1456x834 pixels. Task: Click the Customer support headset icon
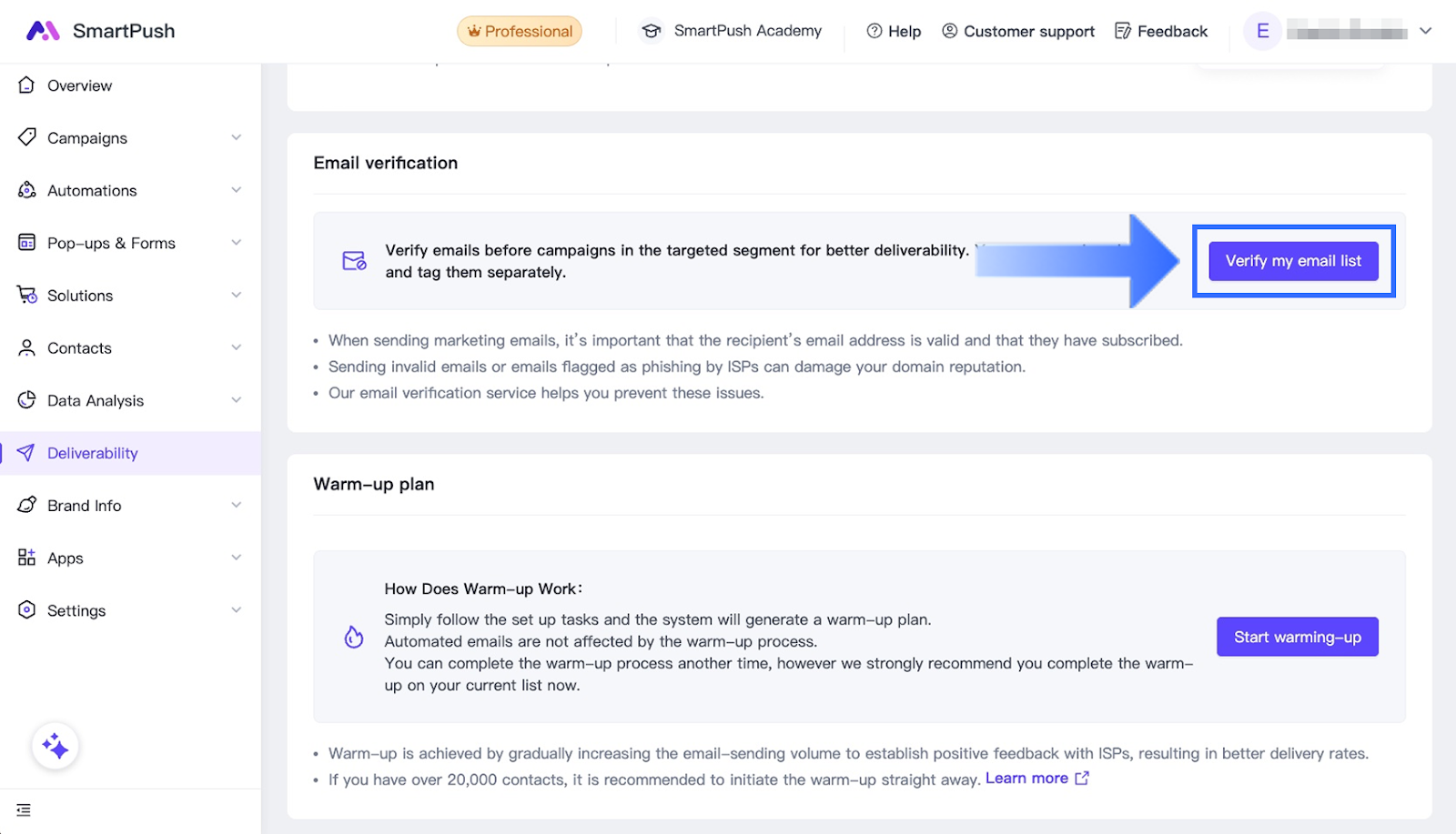pos(950,31)
